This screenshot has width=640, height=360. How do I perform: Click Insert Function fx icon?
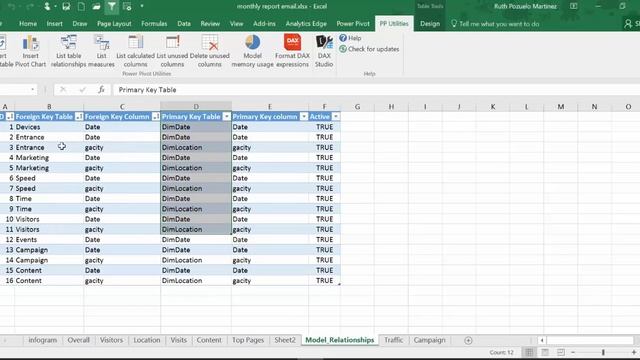(x=101, y=89)
